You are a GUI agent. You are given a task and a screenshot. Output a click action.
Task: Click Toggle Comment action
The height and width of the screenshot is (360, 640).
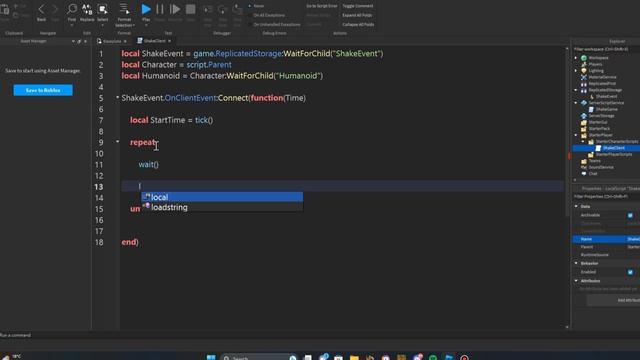click(358, 6)
